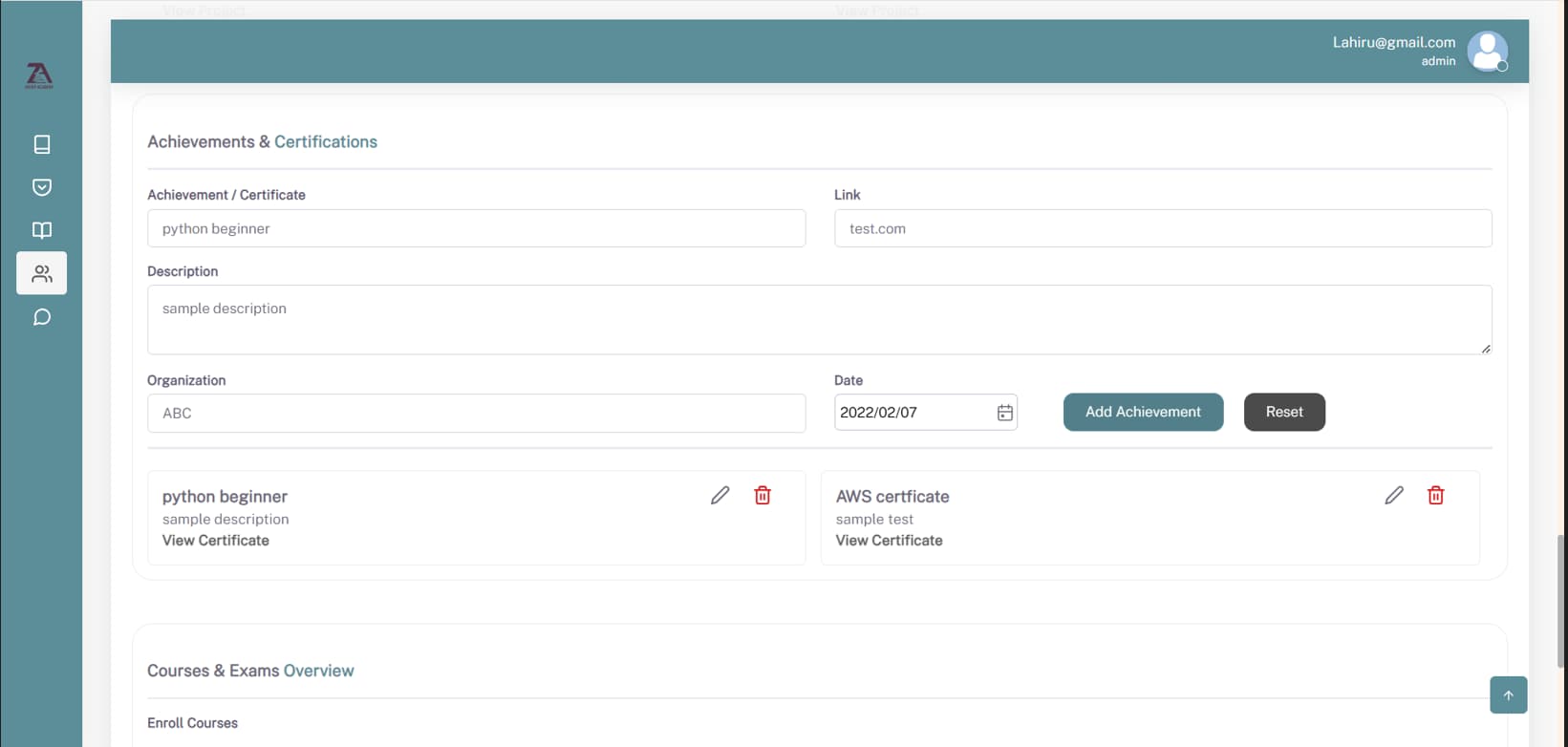
Task: Click the Achievements & Certifications heading
Action: pos(263,141)
